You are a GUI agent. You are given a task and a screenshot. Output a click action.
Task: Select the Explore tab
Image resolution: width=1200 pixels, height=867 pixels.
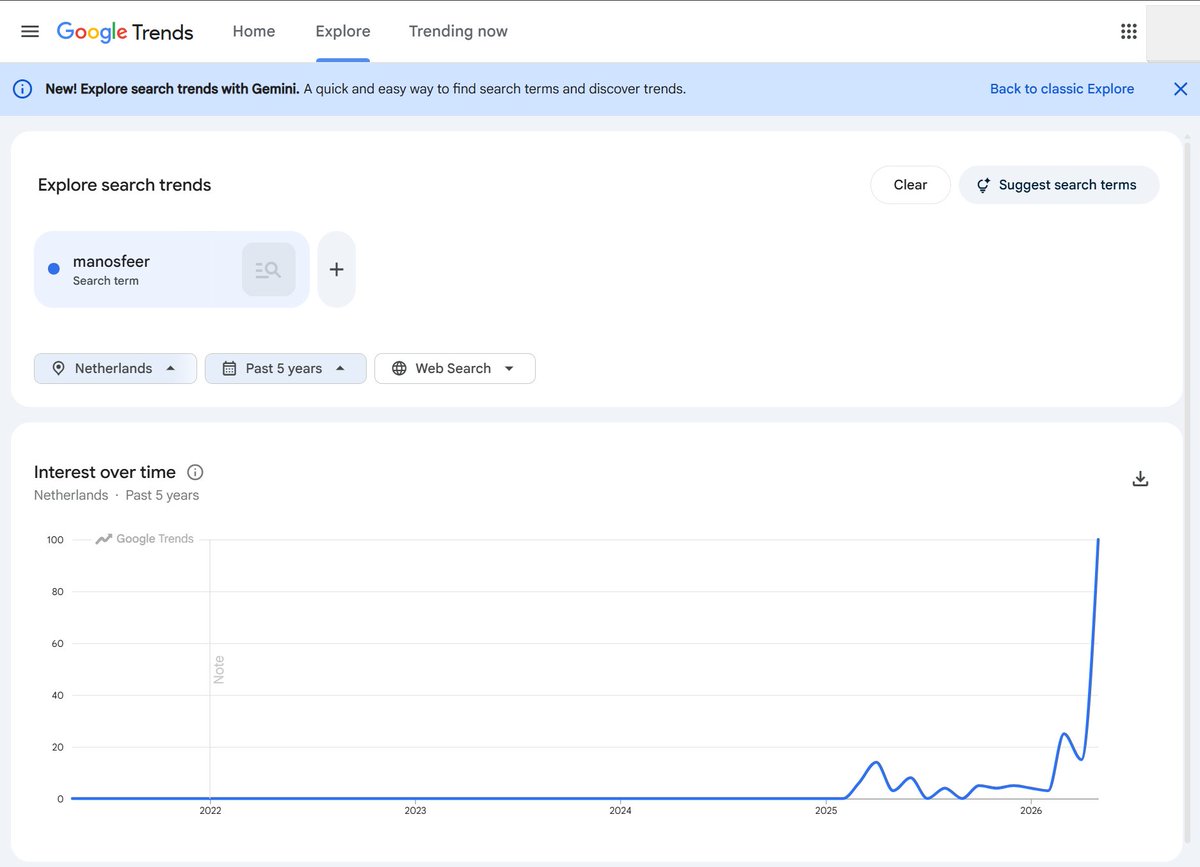[343, 31]
